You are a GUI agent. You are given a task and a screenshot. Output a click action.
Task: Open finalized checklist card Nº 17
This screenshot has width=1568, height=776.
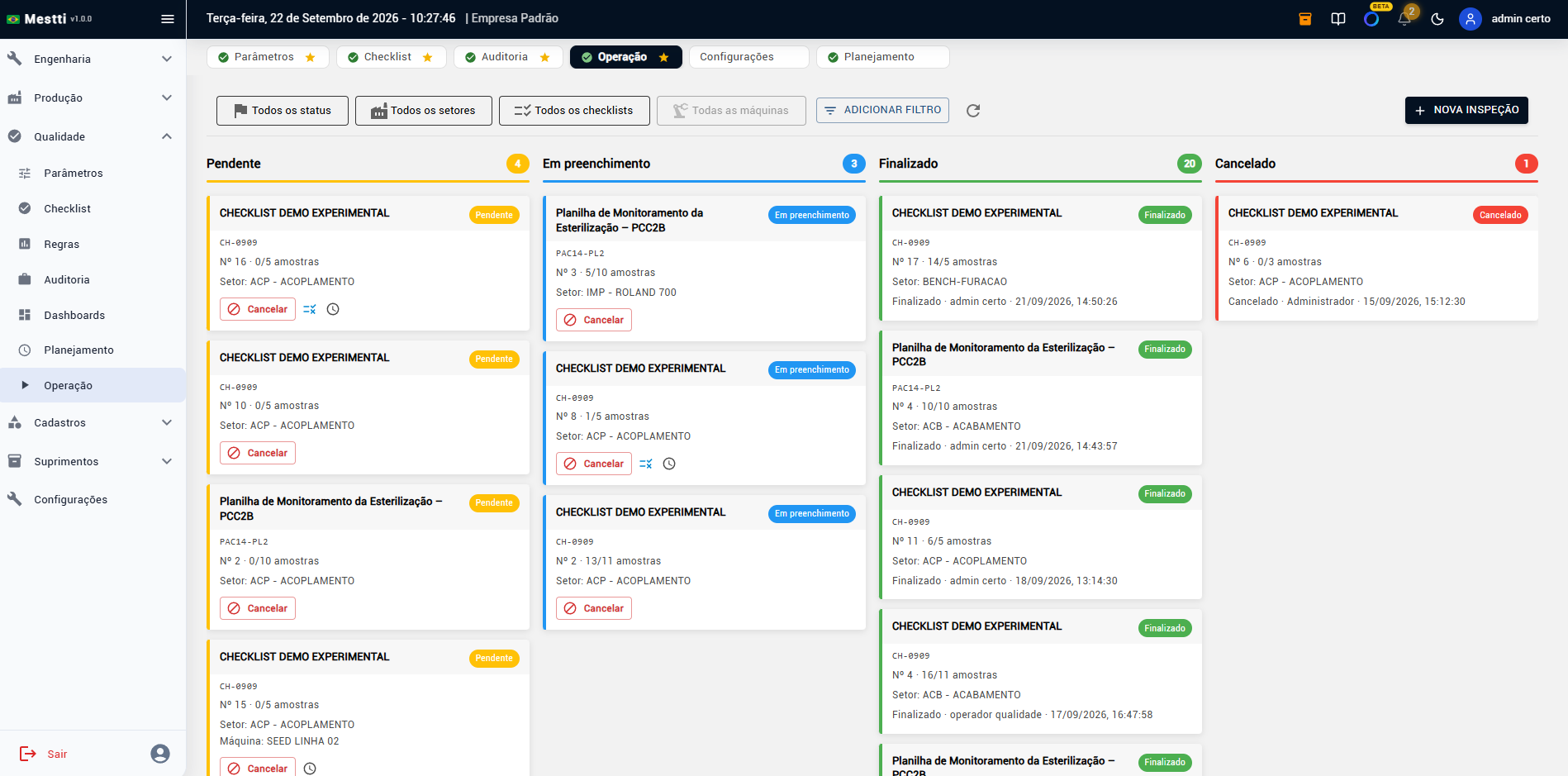(x=1041, y=258)
